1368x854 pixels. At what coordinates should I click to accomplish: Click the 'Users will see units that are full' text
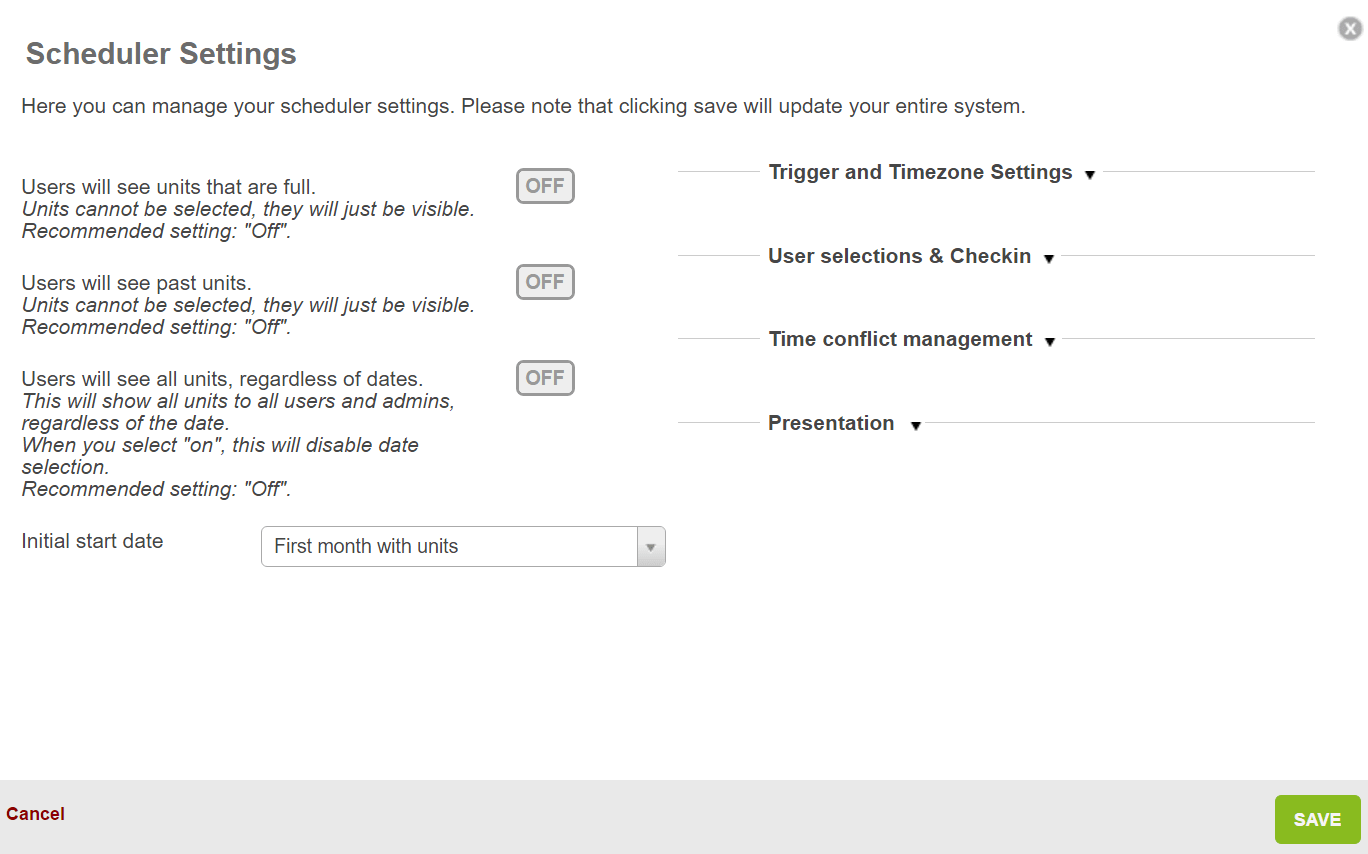(x=168, y=187)
